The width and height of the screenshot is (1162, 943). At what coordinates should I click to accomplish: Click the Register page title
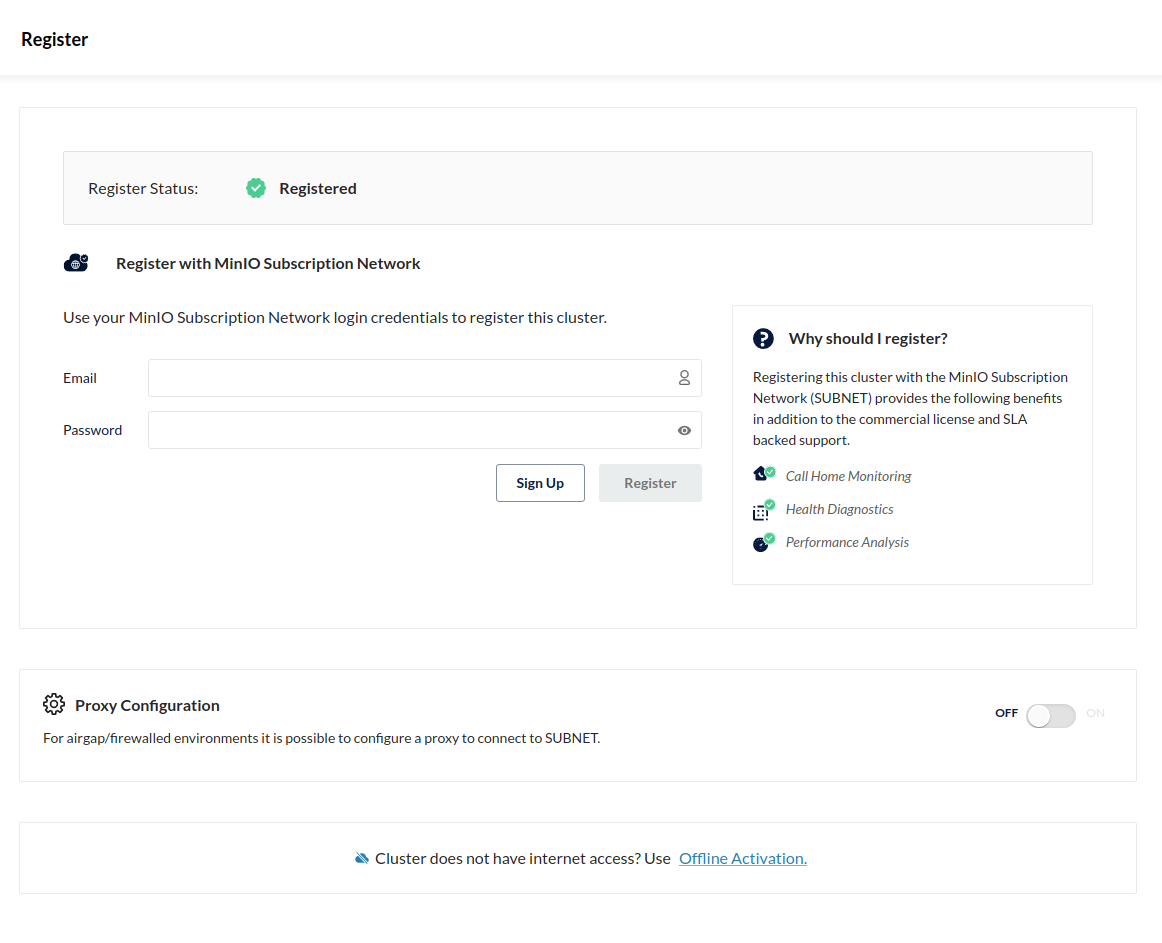click(x=55, y=39)
